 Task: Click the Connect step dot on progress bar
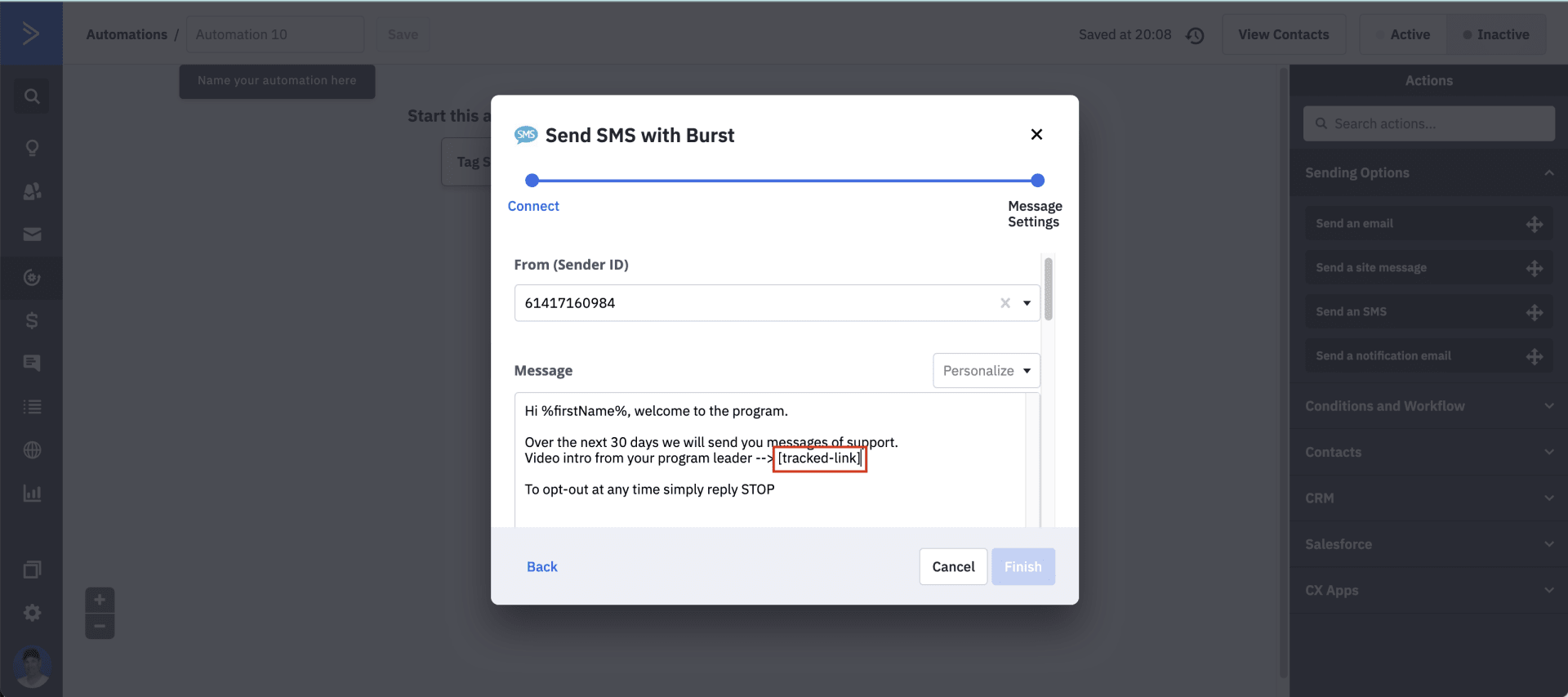pos(532,181)
